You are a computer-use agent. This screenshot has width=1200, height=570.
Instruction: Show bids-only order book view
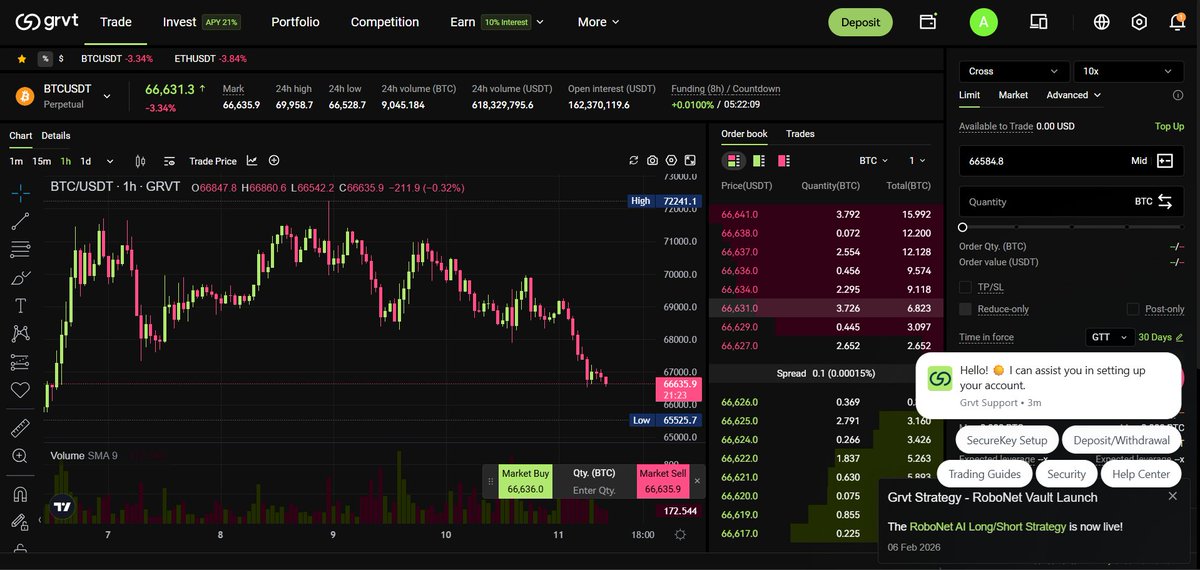[759, 160]
